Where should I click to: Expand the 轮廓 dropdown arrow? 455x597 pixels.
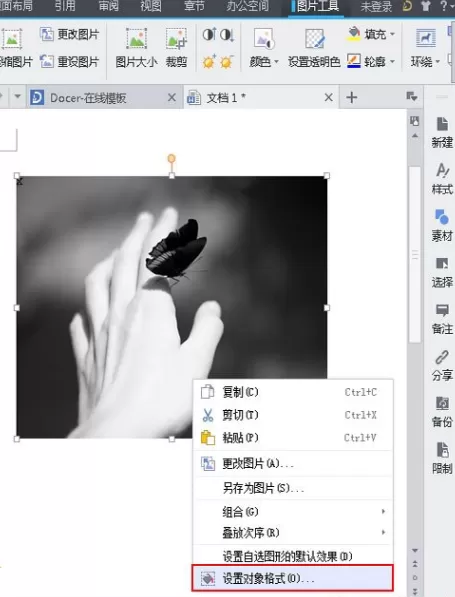[392, 61]
